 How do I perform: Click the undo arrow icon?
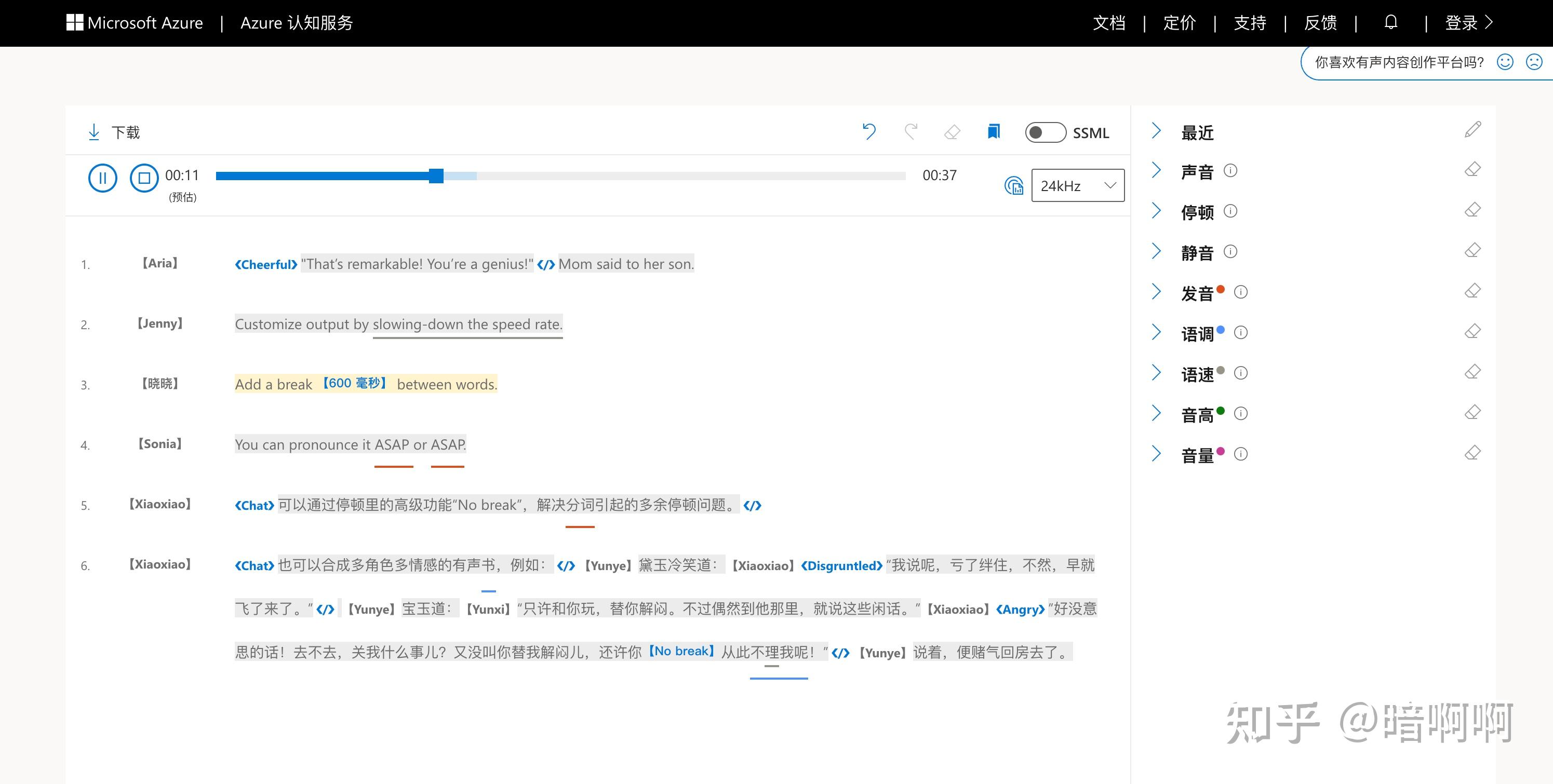coord(869,131)
